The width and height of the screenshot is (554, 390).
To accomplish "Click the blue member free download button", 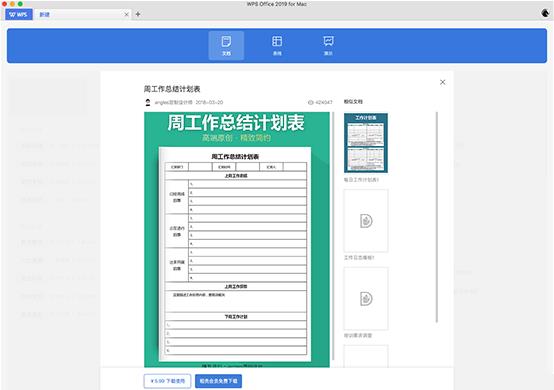I will point(218,381).
